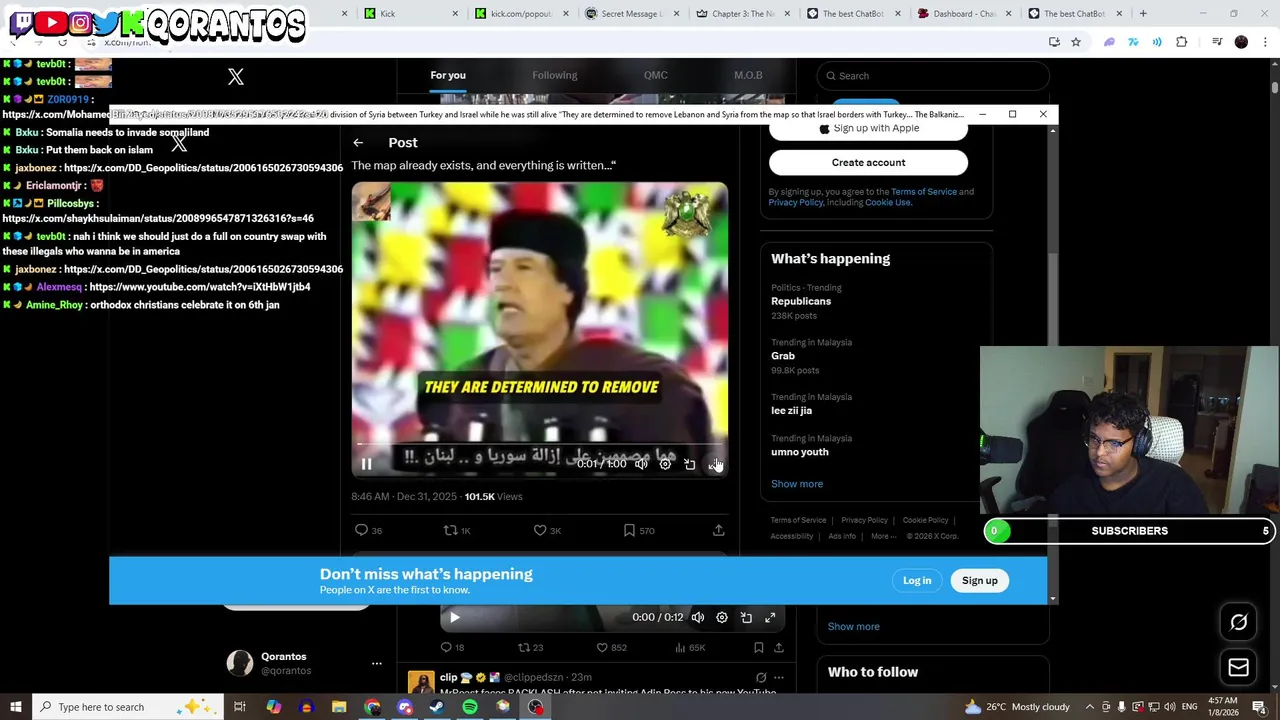Open Sign up with Apple button

868,129
